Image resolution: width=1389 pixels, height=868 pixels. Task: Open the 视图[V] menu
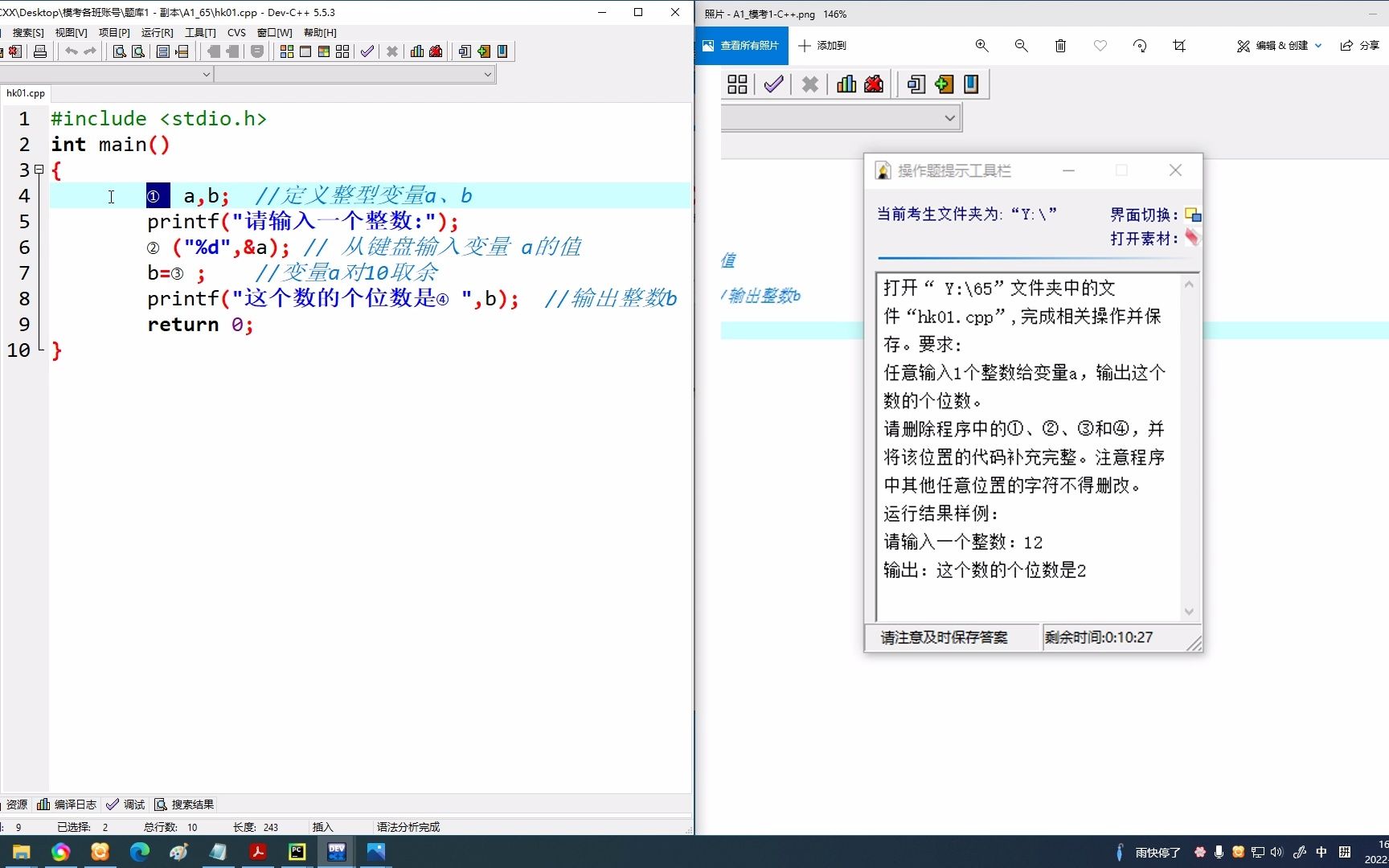tap(71, 32)
